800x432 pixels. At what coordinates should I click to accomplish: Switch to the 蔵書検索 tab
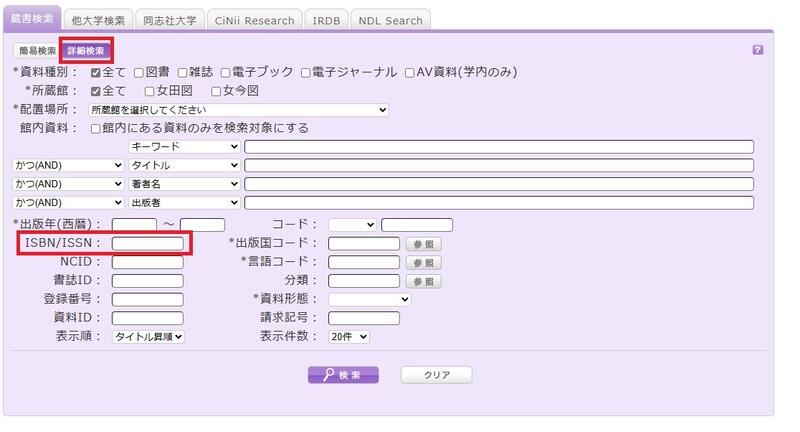[32, 19]
